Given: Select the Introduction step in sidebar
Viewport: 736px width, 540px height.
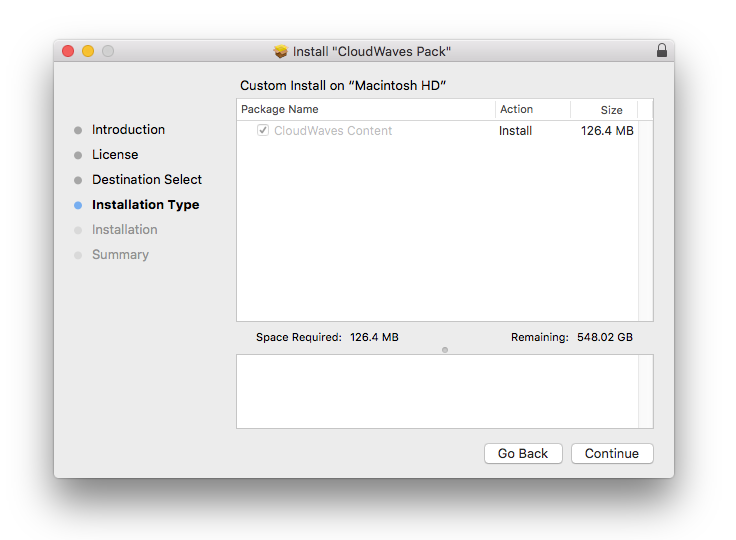Looking at the screenshot, I should tap(128, 130).
